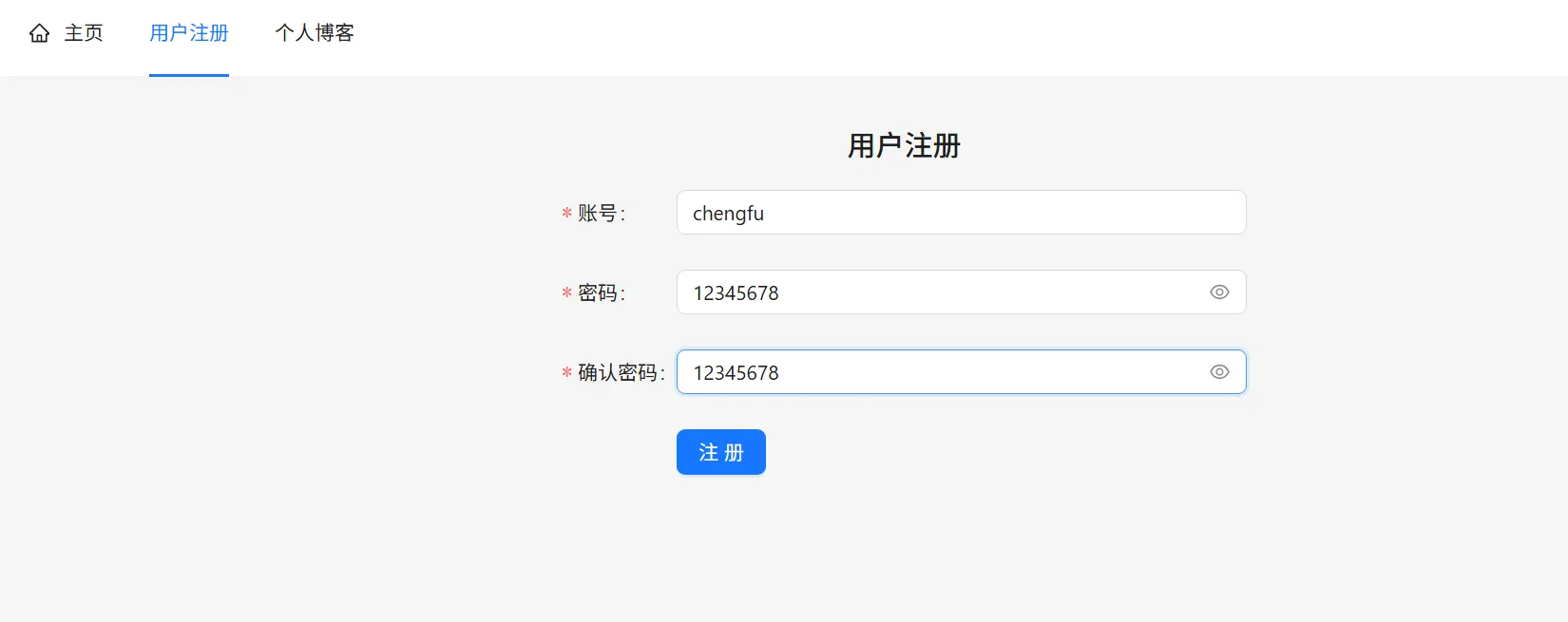Click the 用户注册 page heading
The height and width of the screenshot is (622, 1568).
pos(904,146)
